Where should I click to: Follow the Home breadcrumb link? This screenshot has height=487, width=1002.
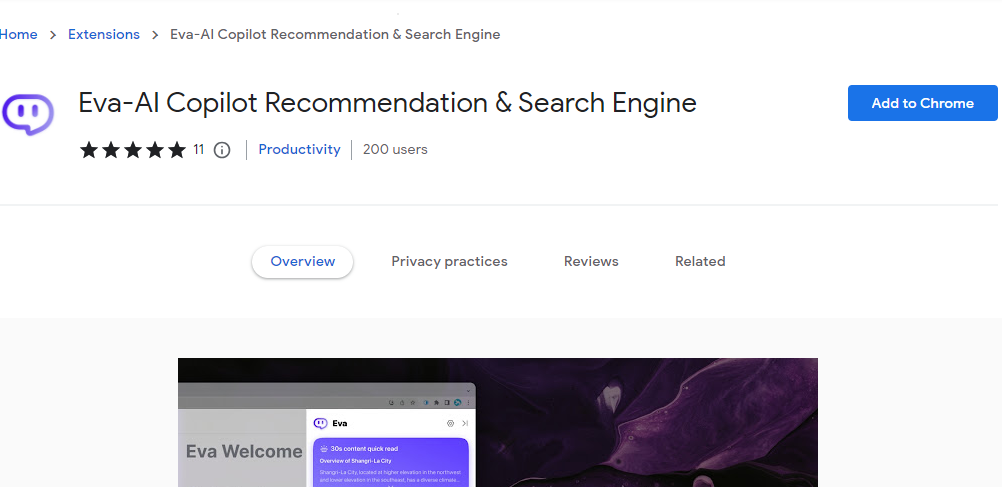[18, 35]
